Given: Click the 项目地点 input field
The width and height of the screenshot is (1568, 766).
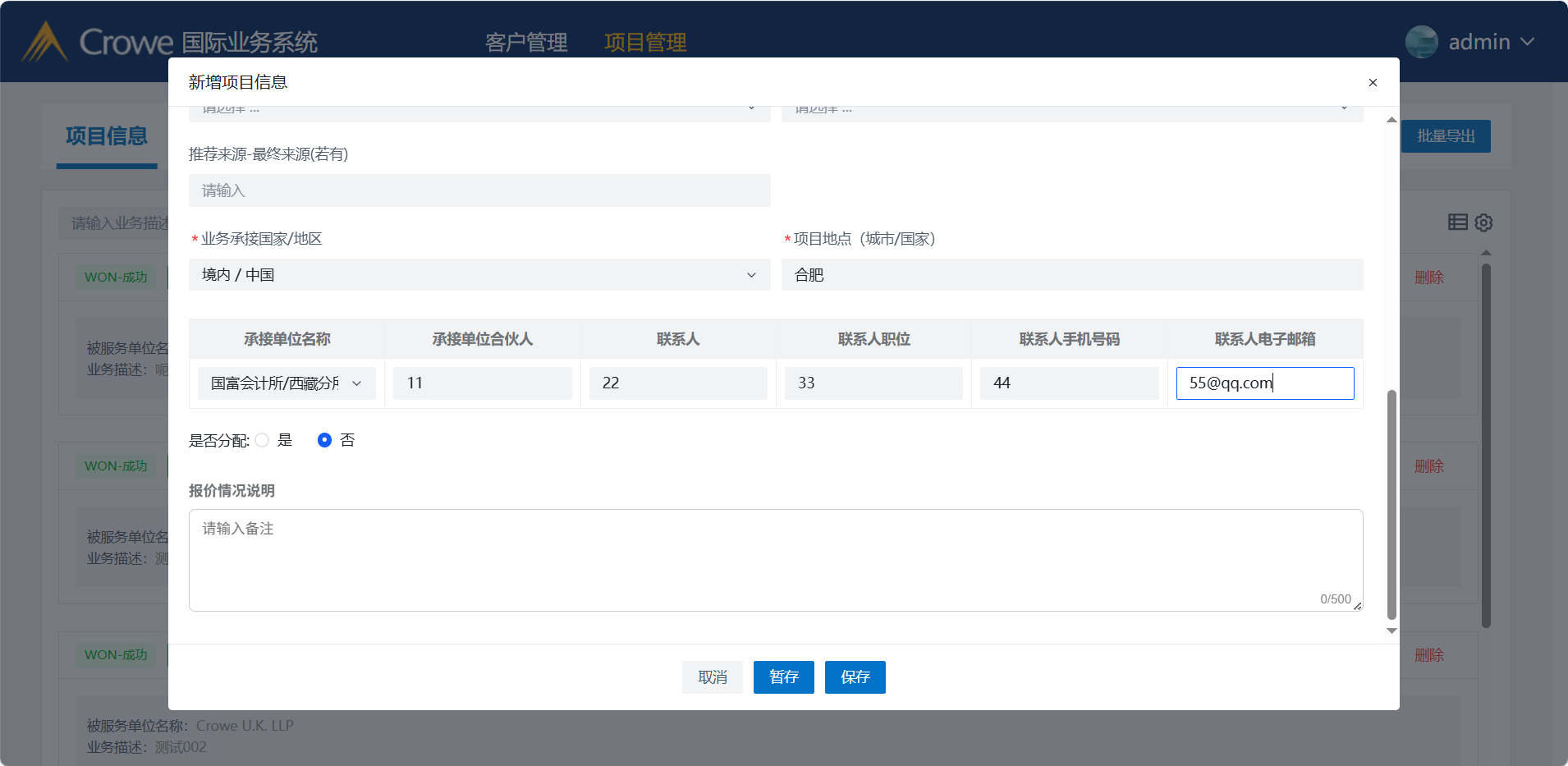Looking at the screenshot, I should point(1071,275).
